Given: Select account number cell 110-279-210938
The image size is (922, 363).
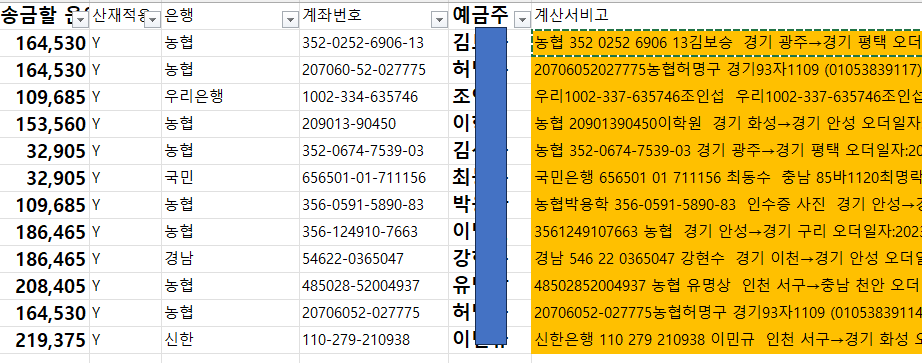Looking at the screenshot, I should point(374,341).
